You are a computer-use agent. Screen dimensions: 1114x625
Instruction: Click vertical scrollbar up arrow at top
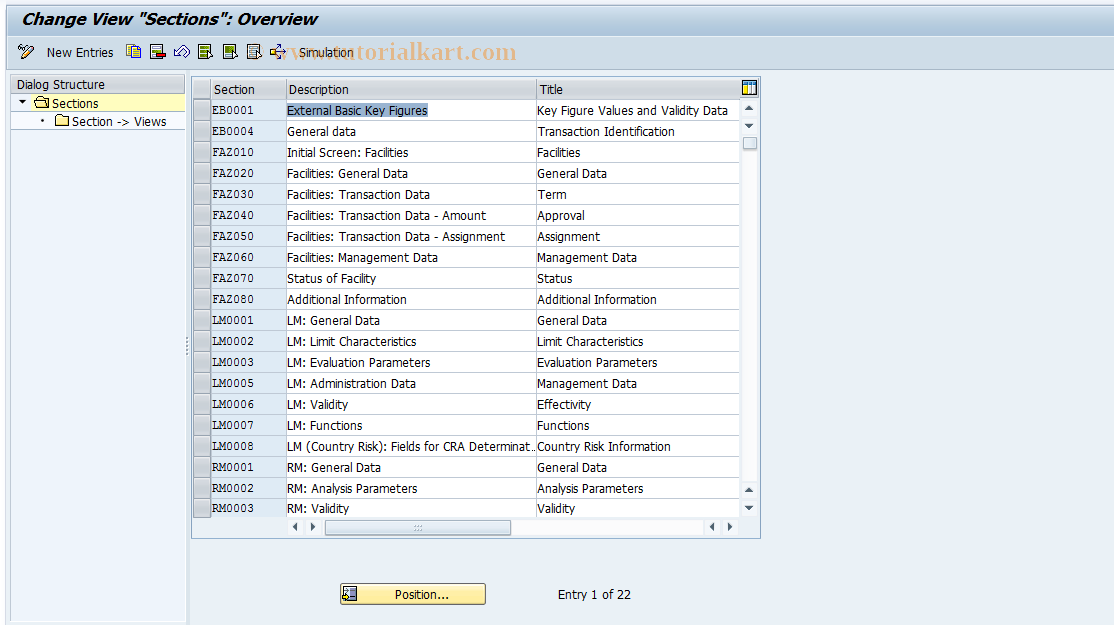coord(749,108)
